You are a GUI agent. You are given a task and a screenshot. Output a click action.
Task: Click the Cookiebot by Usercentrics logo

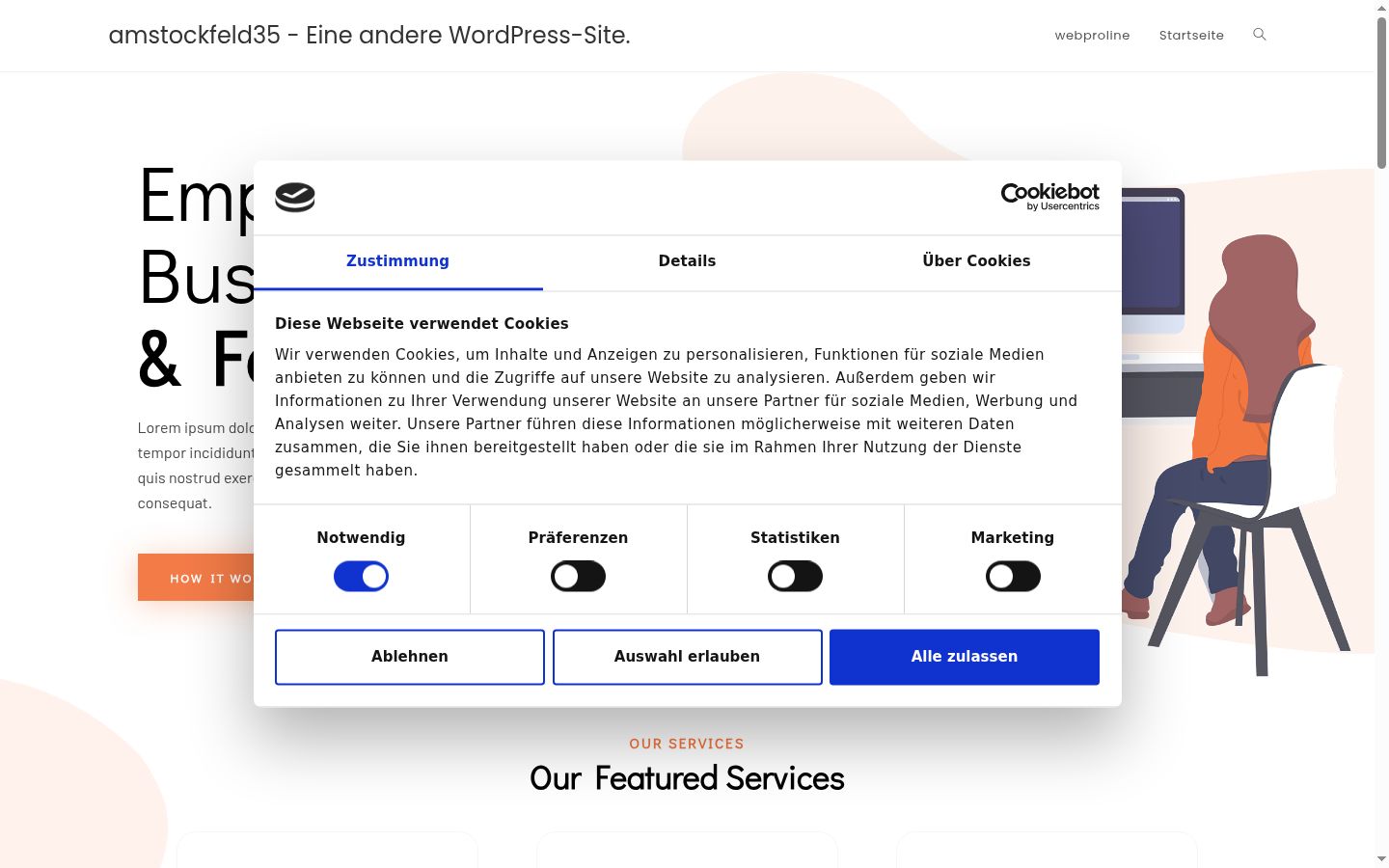pos(1049,197)
